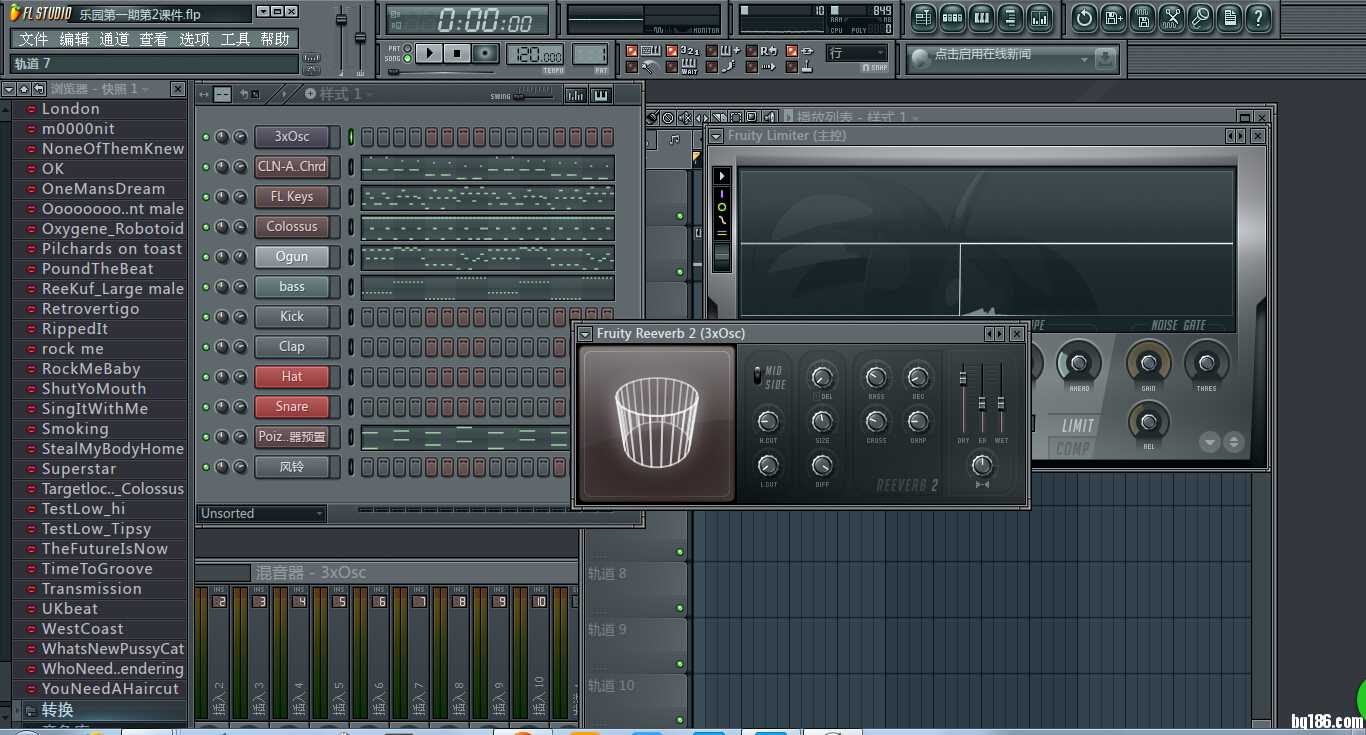
Task: Open the Piano roll view from the toolbar
Action: click(x=981, y=17)
